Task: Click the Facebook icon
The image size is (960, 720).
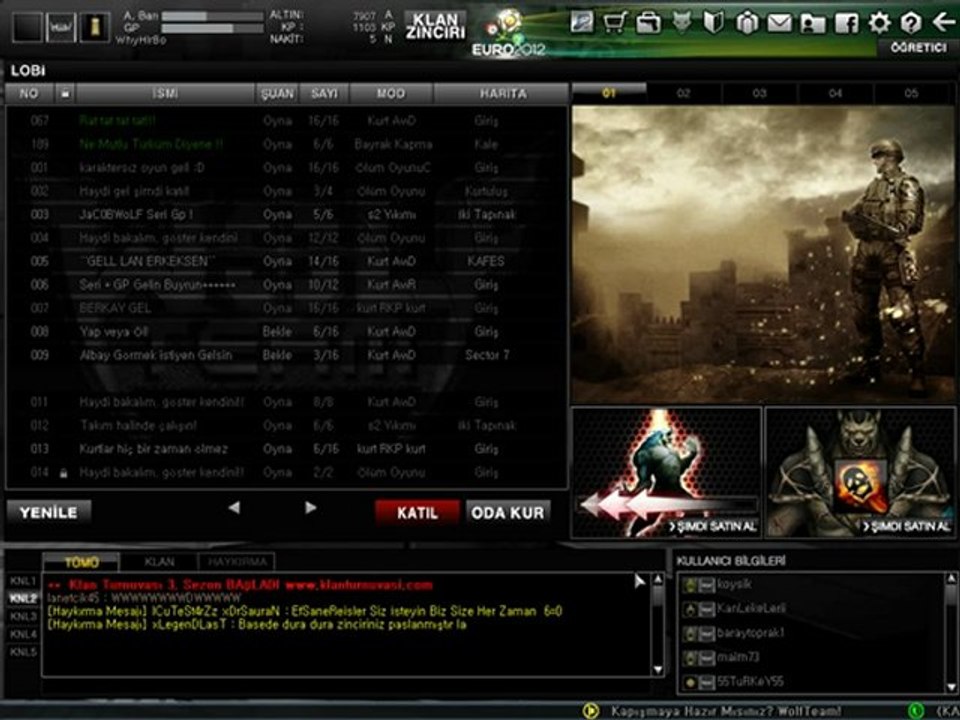Action: [x=846, y=23]
